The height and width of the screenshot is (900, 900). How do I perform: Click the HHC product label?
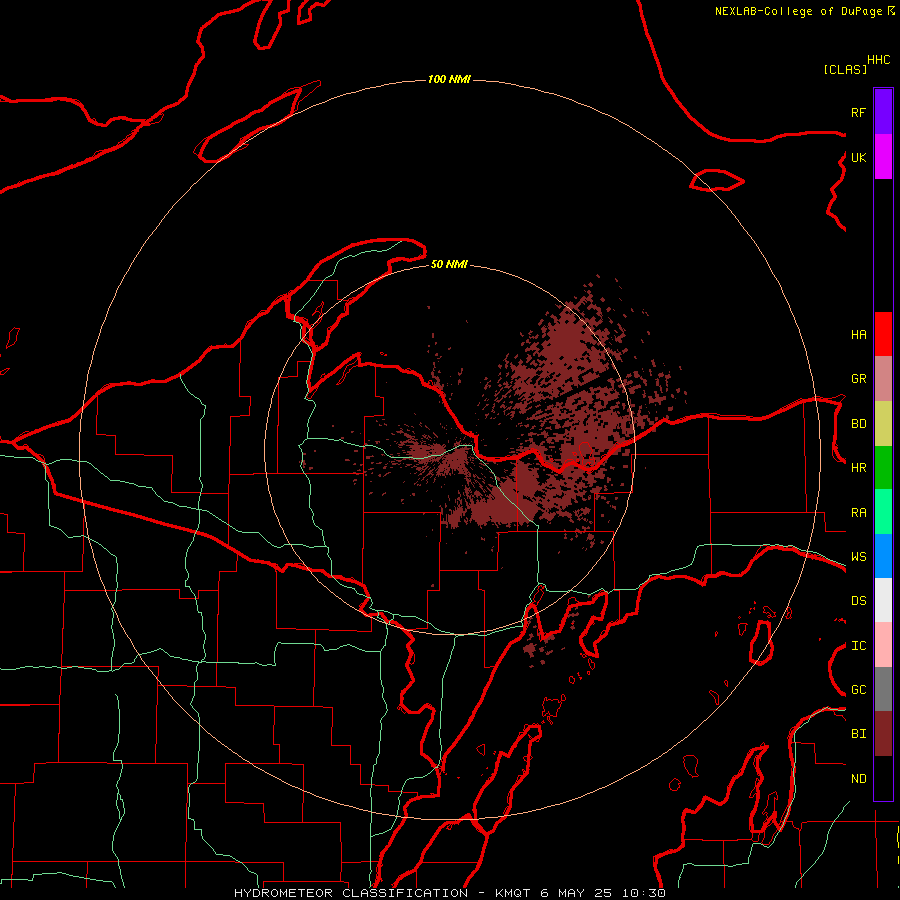point(879,60)
